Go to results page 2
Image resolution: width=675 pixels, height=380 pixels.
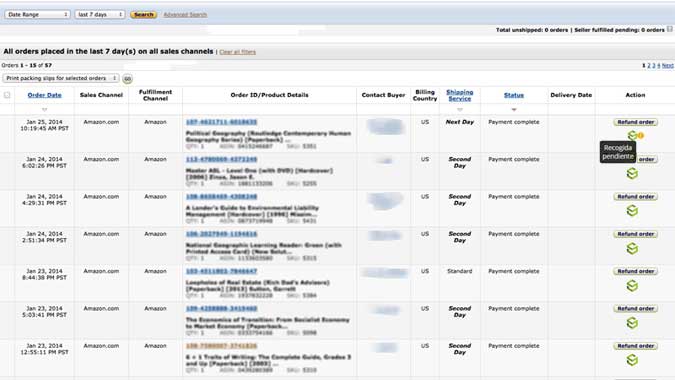649,65
